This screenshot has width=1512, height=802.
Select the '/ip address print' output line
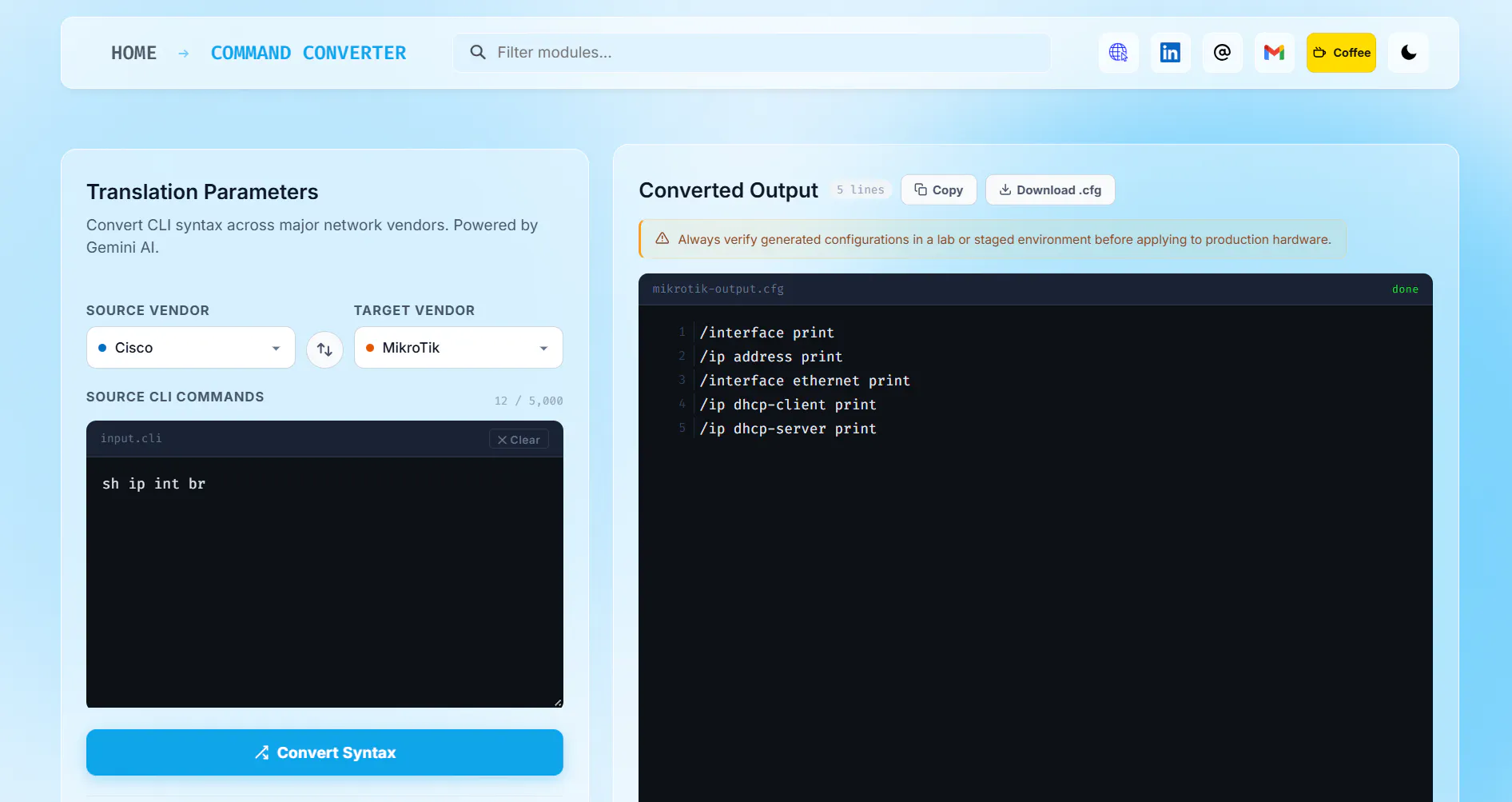[770, 357]
